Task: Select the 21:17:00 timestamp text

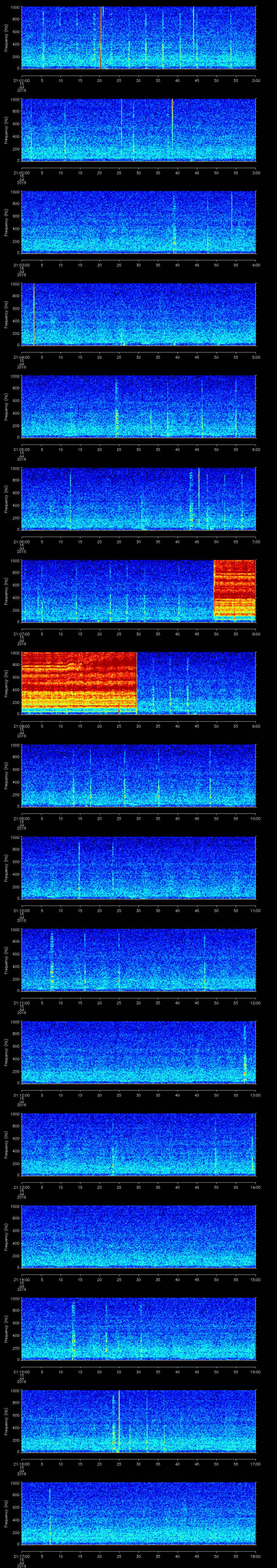Action: 21,1556
